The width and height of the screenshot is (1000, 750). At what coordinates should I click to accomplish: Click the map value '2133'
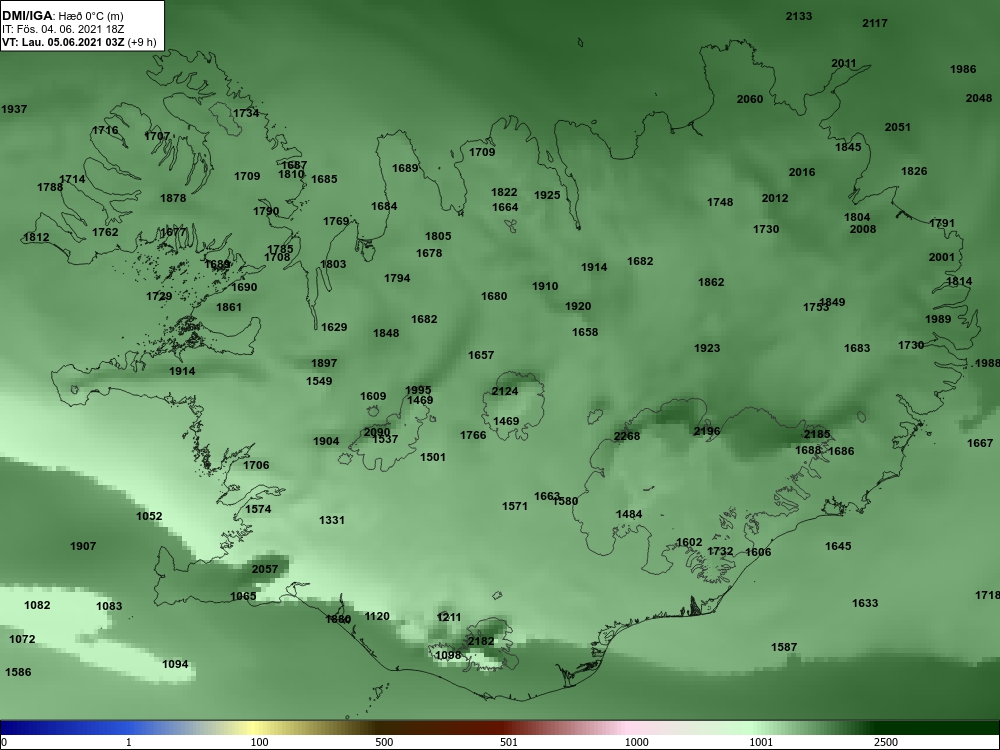[x=798, y=16]
